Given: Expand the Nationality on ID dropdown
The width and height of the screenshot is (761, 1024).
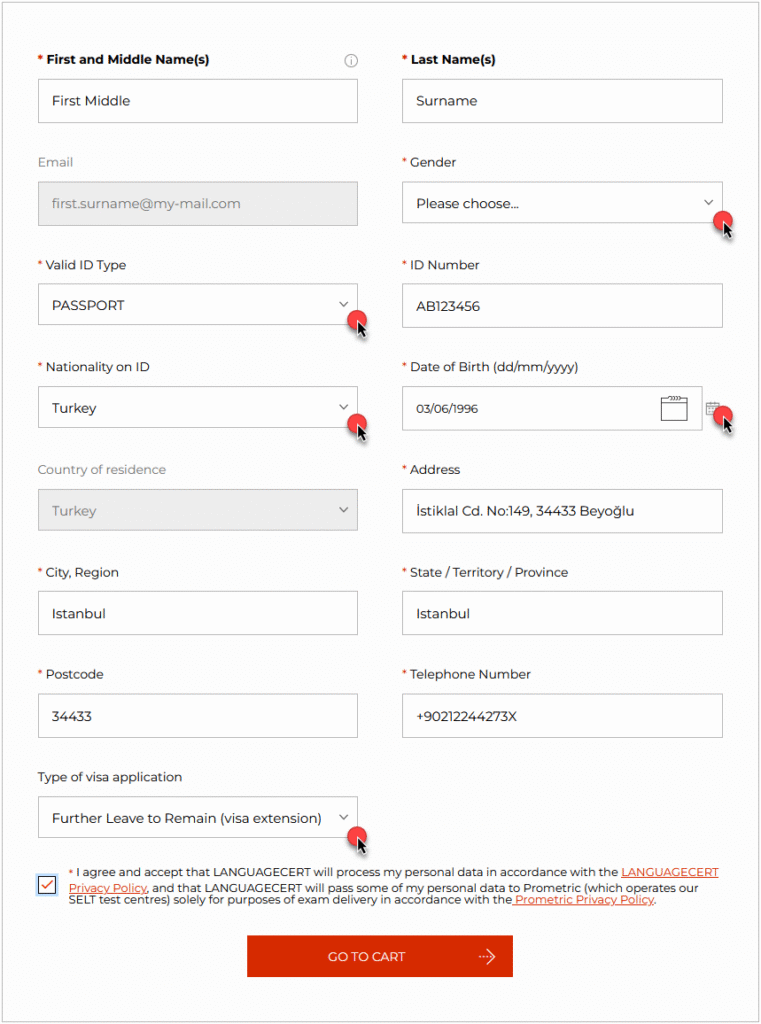Looking at the screenshot, I should coord(198,408).
